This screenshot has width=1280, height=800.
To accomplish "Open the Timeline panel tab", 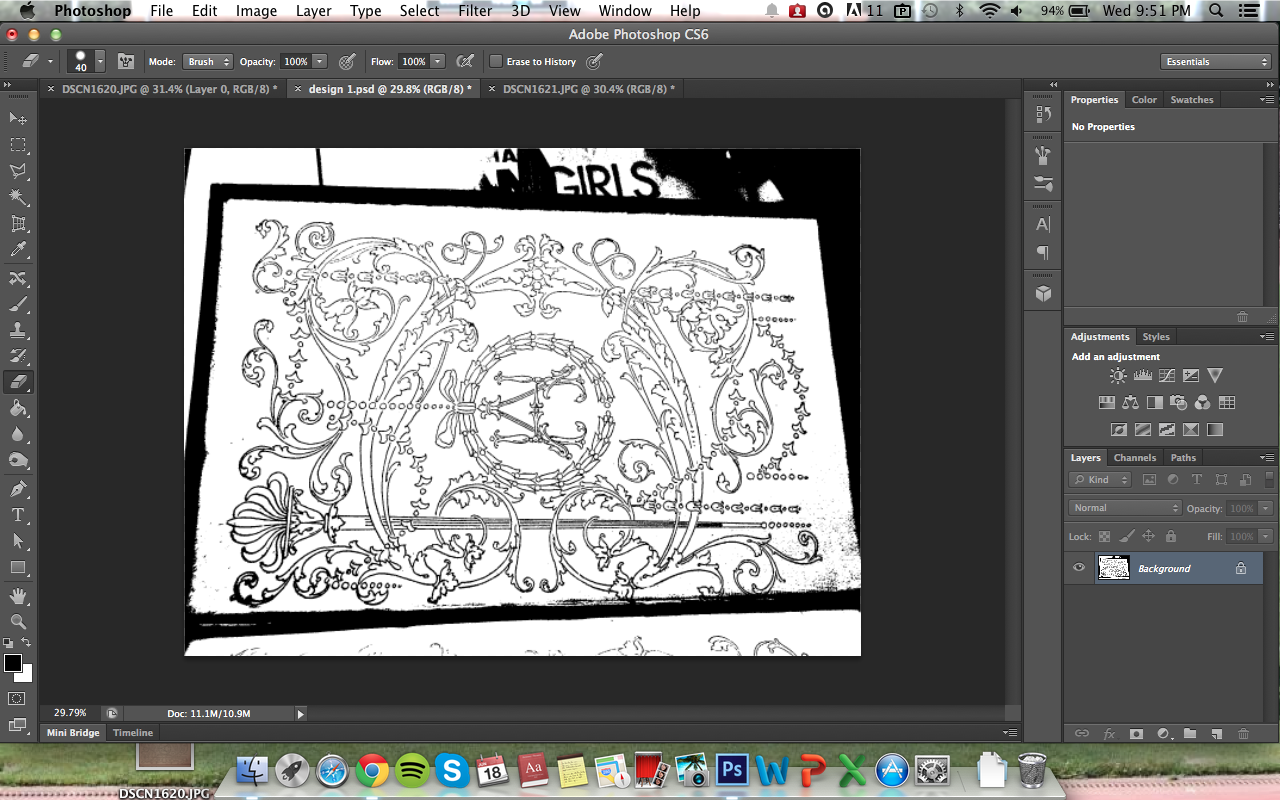I will [x=133, y=732].
